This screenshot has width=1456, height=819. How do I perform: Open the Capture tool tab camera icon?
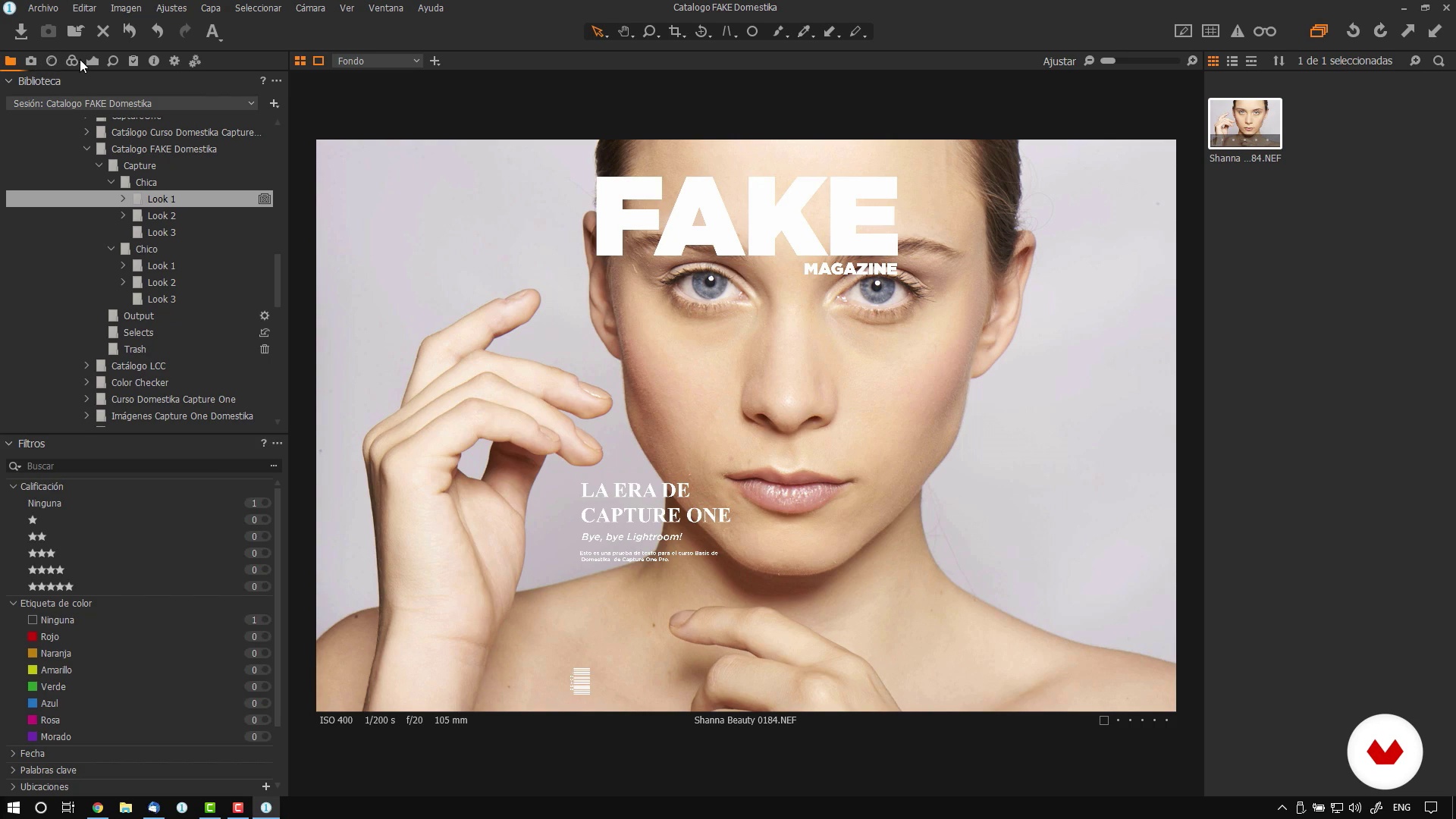point(31,61)
